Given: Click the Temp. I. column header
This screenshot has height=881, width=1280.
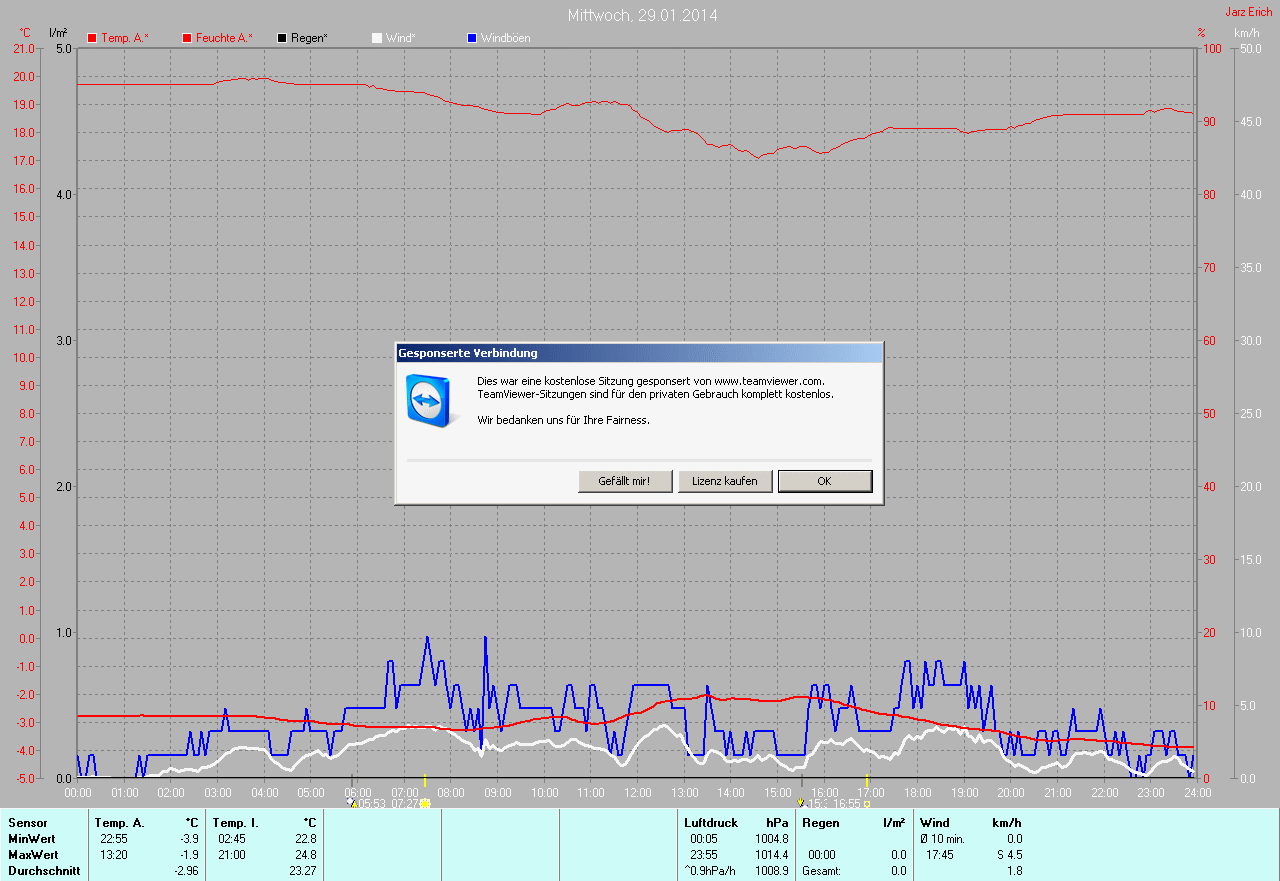Looking at the screenshot, I should click(235, 823).
